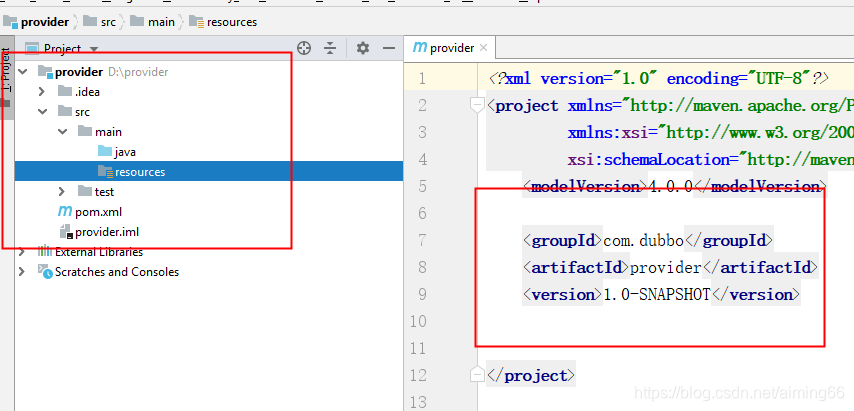Click the 1.0-SNAPSHOT version value
This screenshot has width=854, height=411.
[x=657, y=295]
